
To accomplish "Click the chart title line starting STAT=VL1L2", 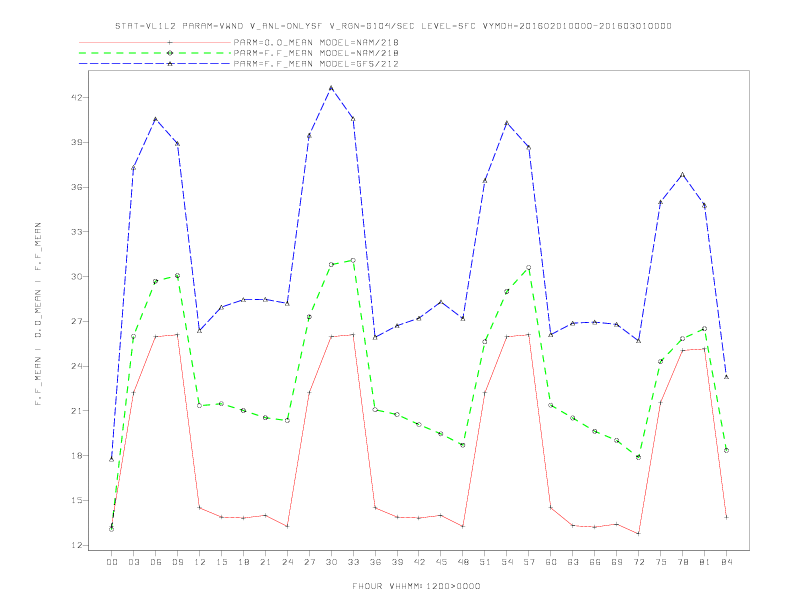I will (393, 26).
